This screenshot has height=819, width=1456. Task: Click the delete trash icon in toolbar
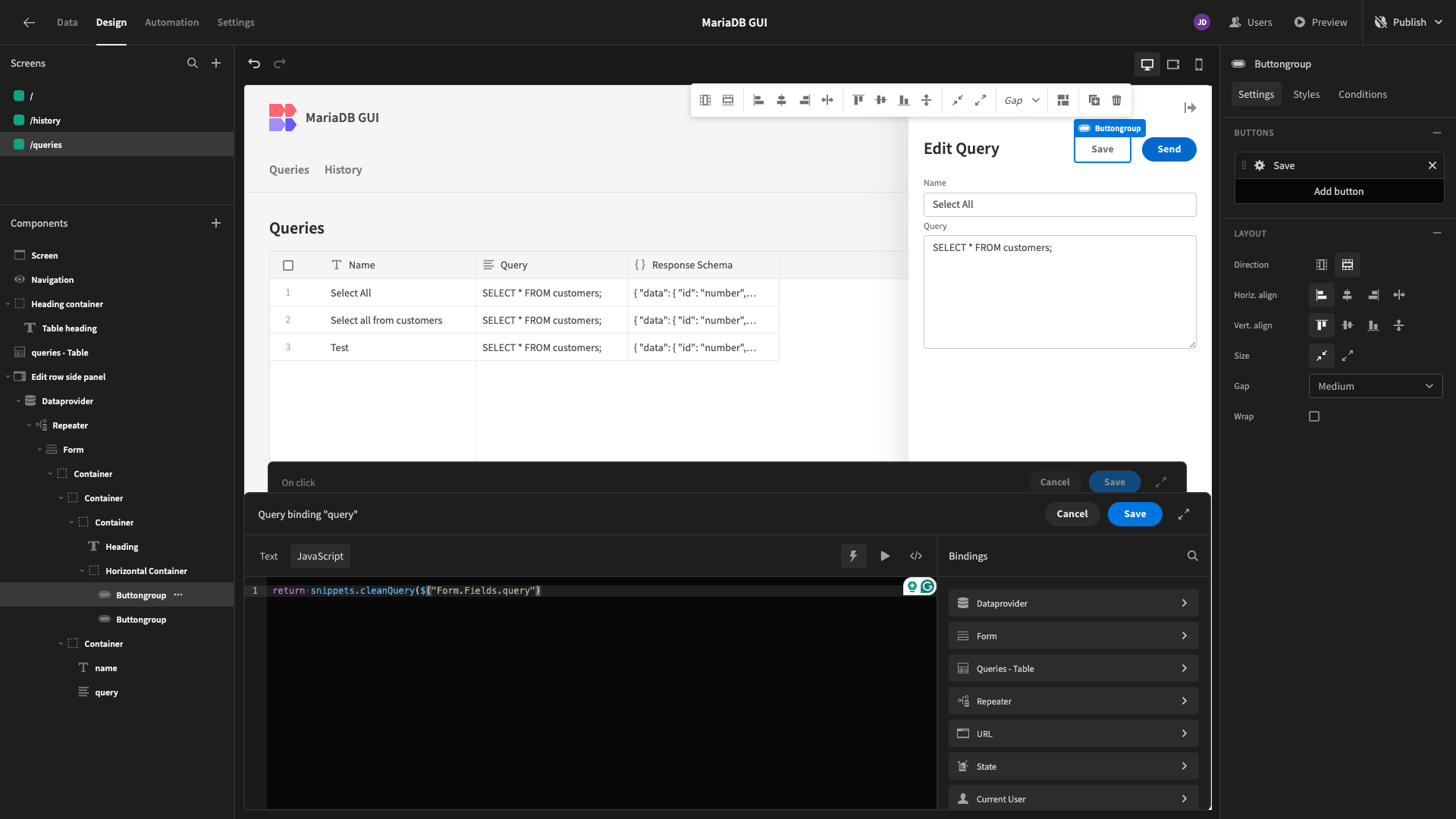pos(1117,100)
